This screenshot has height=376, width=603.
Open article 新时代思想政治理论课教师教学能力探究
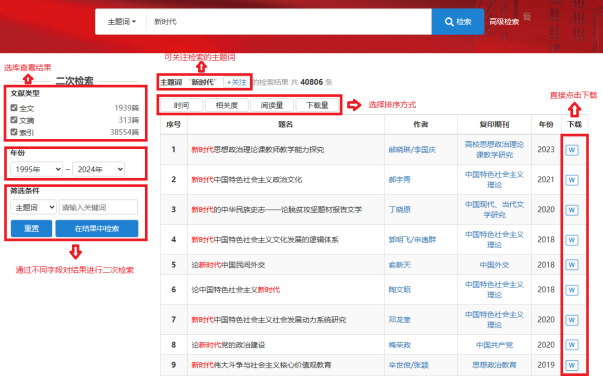coord(258,150)
